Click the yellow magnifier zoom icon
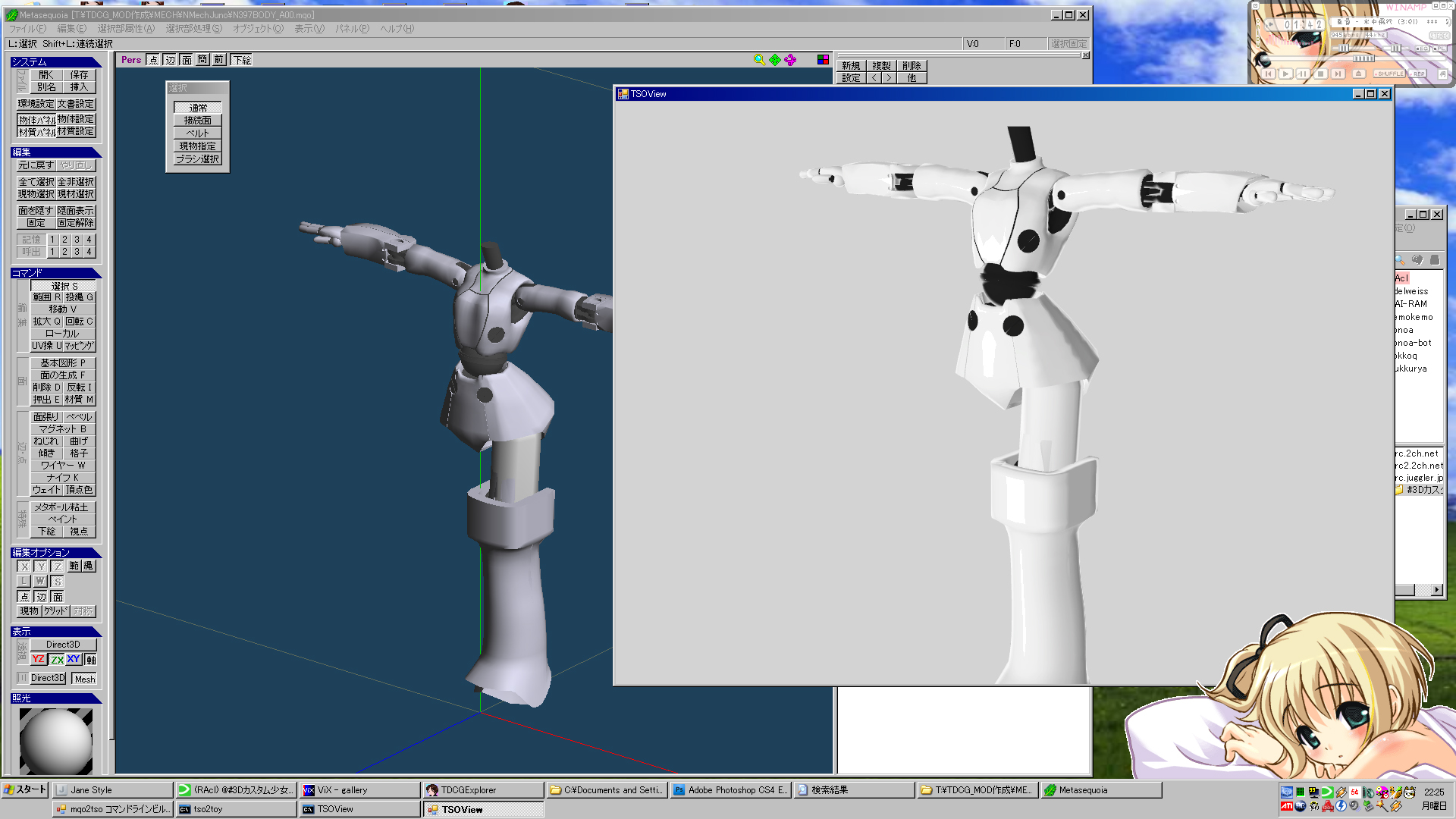The image size is (1456, 819). coord(759,60)
